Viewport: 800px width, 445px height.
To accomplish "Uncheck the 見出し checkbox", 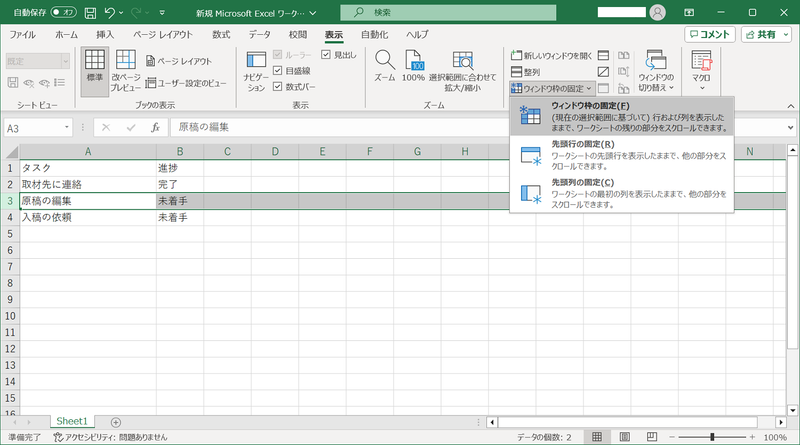I will pyautogui.click(x=326, y=55).
